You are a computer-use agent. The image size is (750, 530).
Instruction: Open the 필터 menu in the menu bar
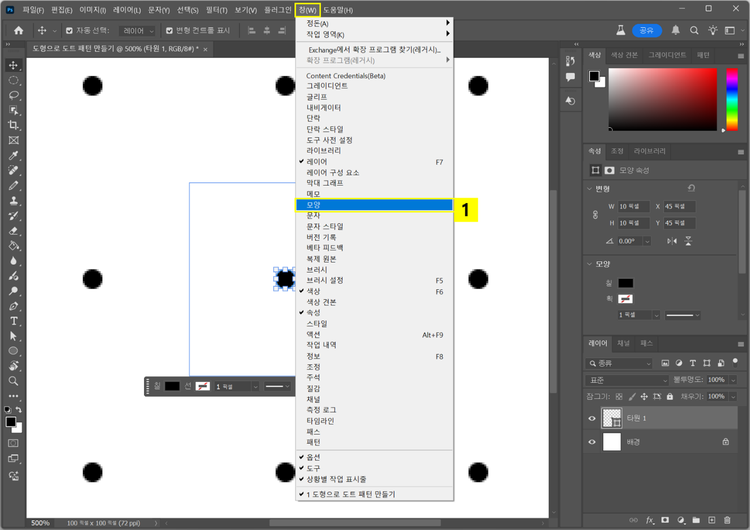pos(217,10)
